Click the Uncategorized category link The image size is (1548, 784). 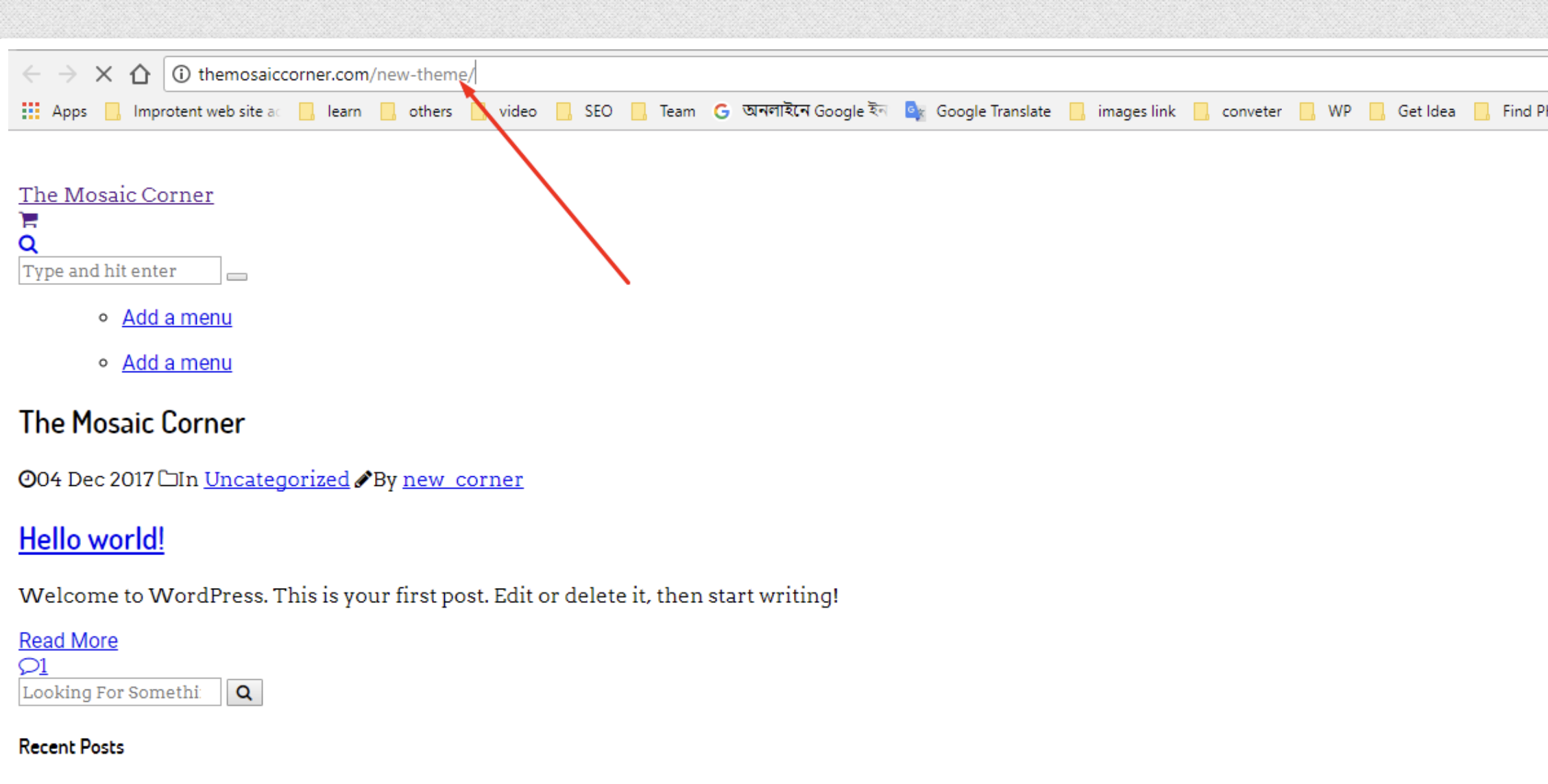pos(276,479)
